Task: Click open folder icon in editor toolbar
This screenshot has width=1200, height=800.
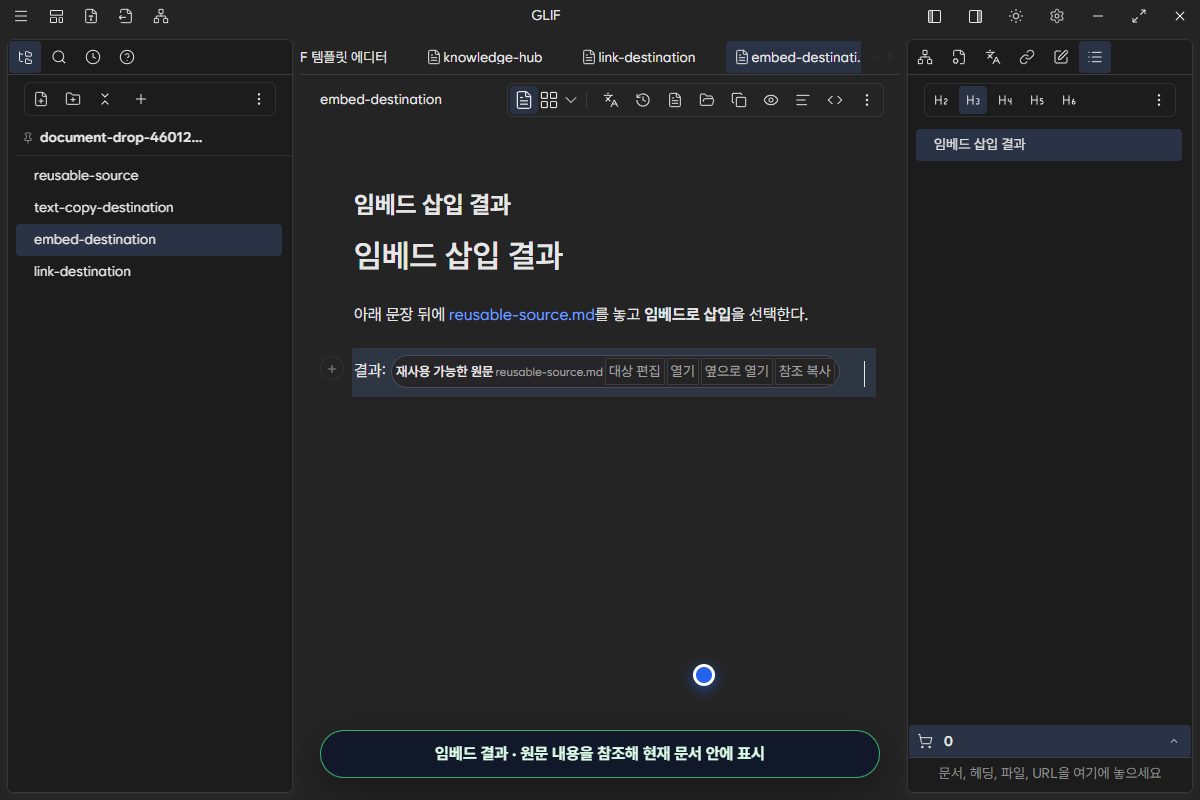Action: tap(707, 100)
